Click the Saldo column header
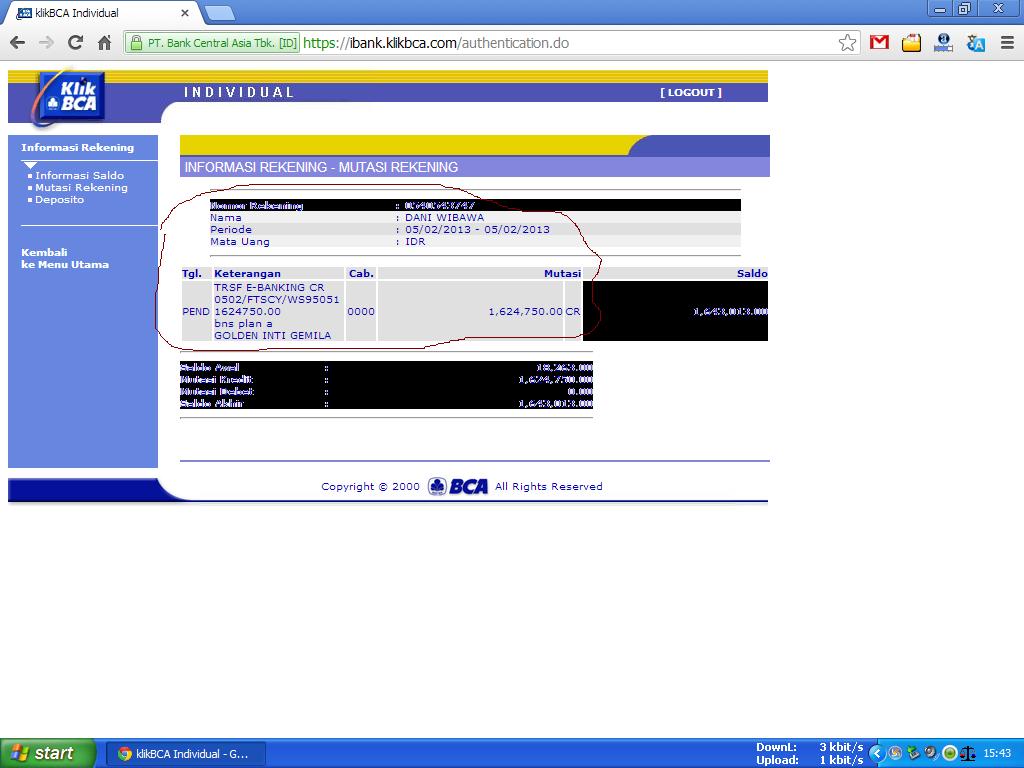1024x768 pixels. [x=752, y=274]
